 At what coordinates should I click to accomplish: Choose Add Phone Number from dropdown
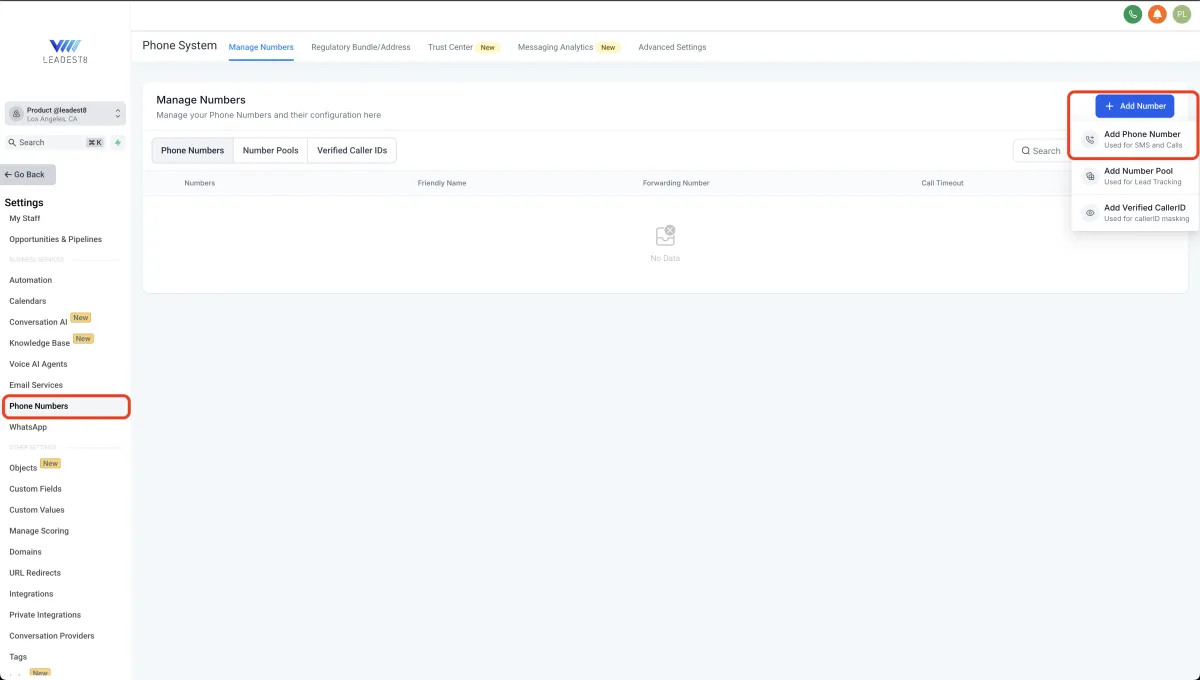point(1134,140)
